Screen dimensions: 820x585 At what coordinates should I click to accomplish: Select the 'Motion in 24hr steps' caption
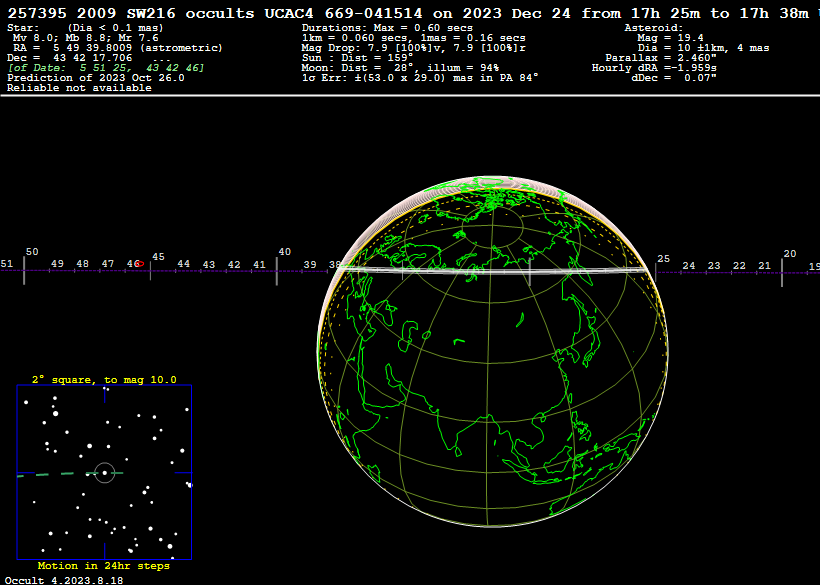(x=104, y=566)
